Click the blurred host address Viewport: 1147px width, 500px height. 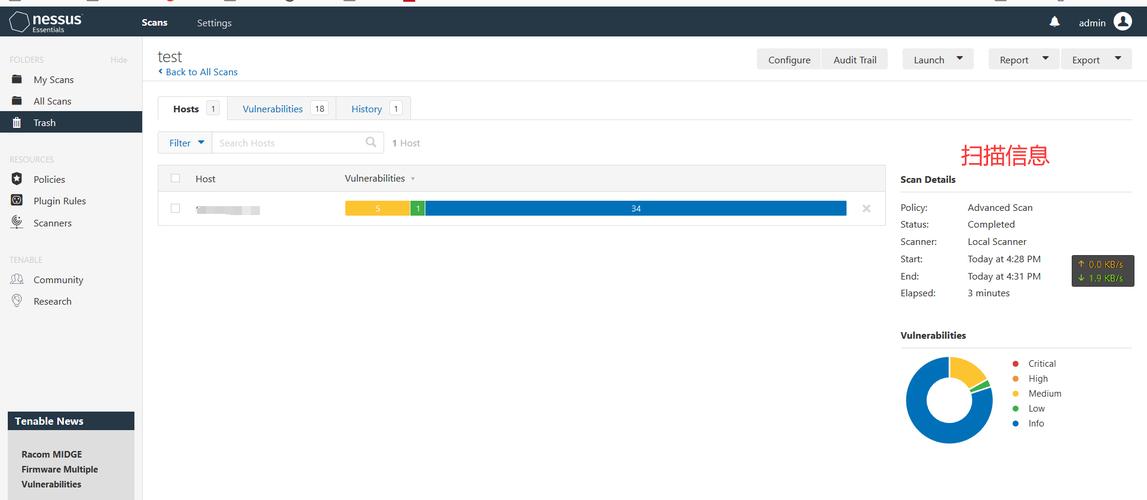click(227, 209)
